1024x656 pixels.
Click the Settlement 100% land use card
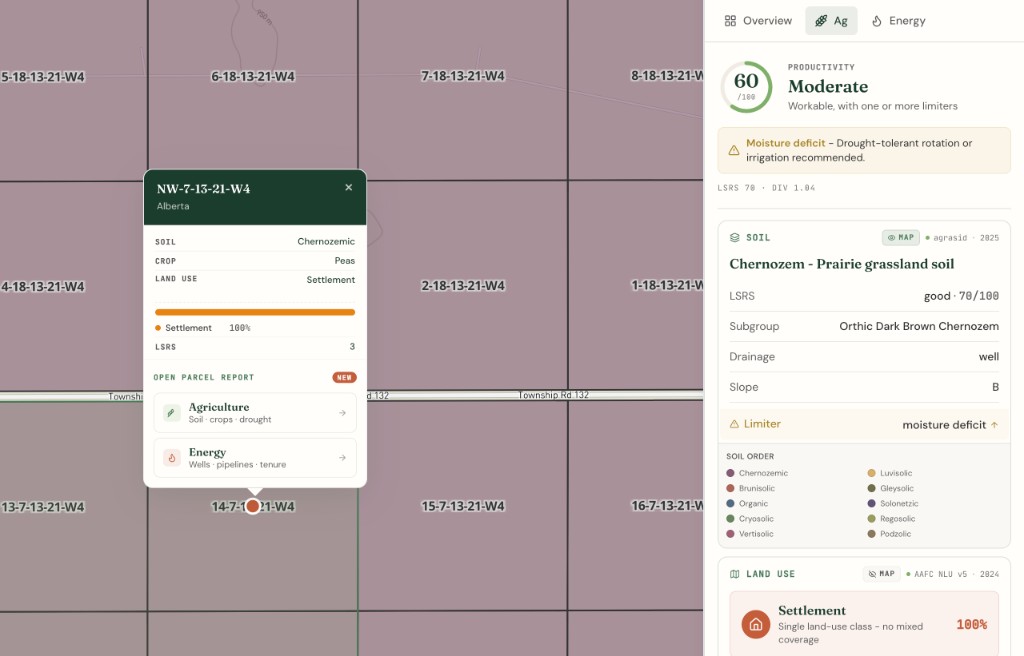[863, 624]
